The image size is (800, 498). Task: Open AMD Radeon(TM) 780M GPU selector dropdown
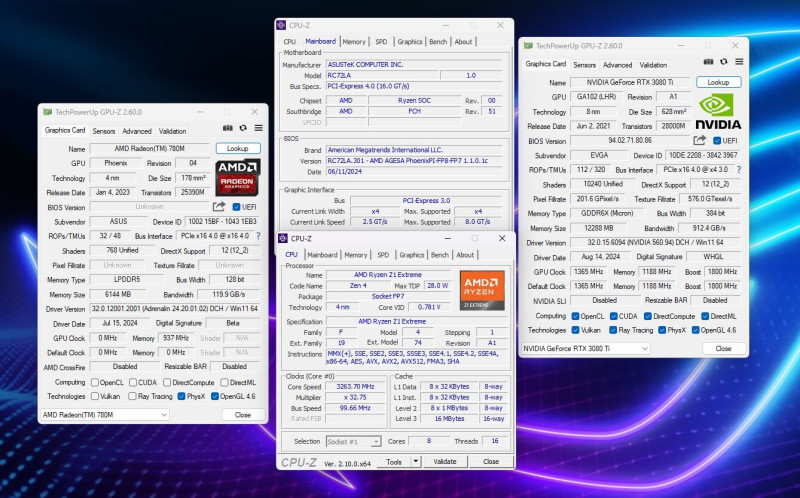click(x=105, y=415)
